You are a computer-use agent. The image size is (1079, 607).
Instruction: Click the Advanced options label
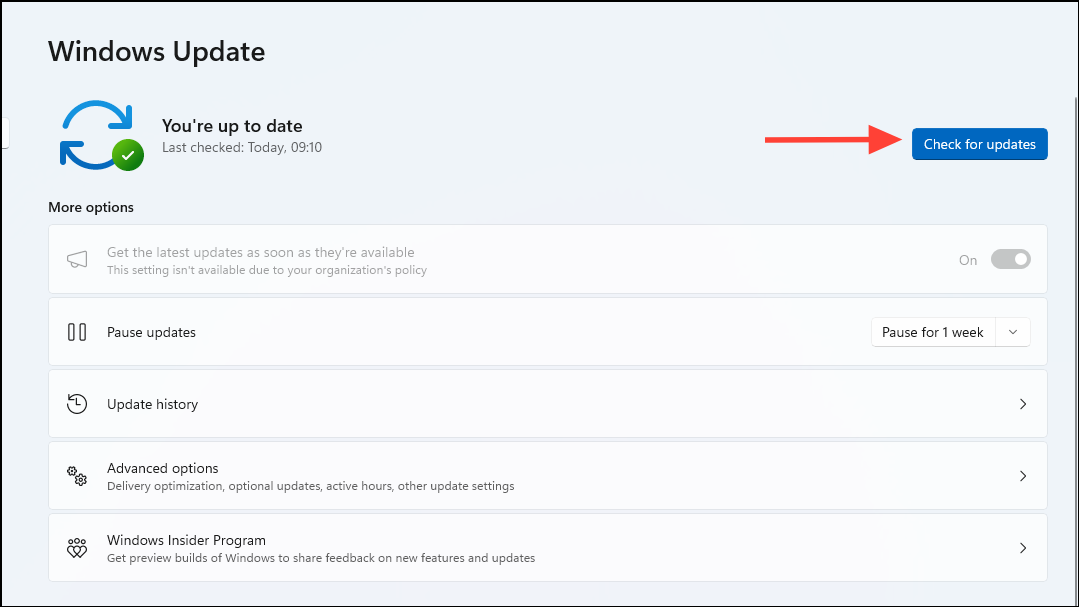[x=162, y=468]
